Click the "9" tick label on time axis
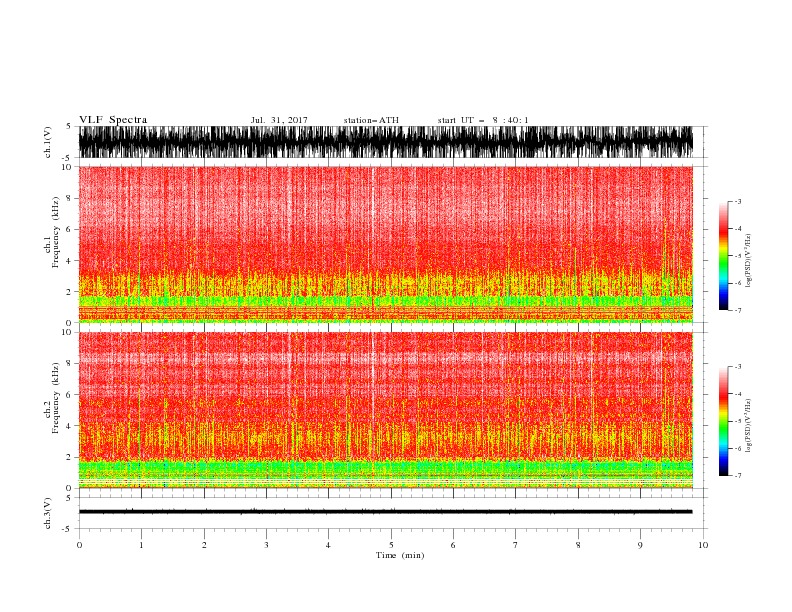This screenshot has width=792, height=612. click(x=640, y=545)
